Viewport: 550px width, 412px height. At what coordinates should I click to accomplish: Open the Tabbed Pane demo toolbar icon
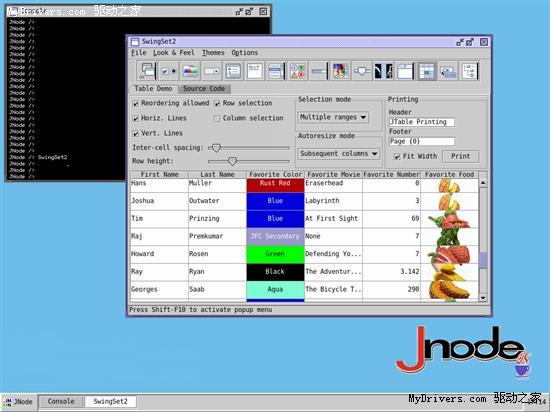click(x=405, y=71)
